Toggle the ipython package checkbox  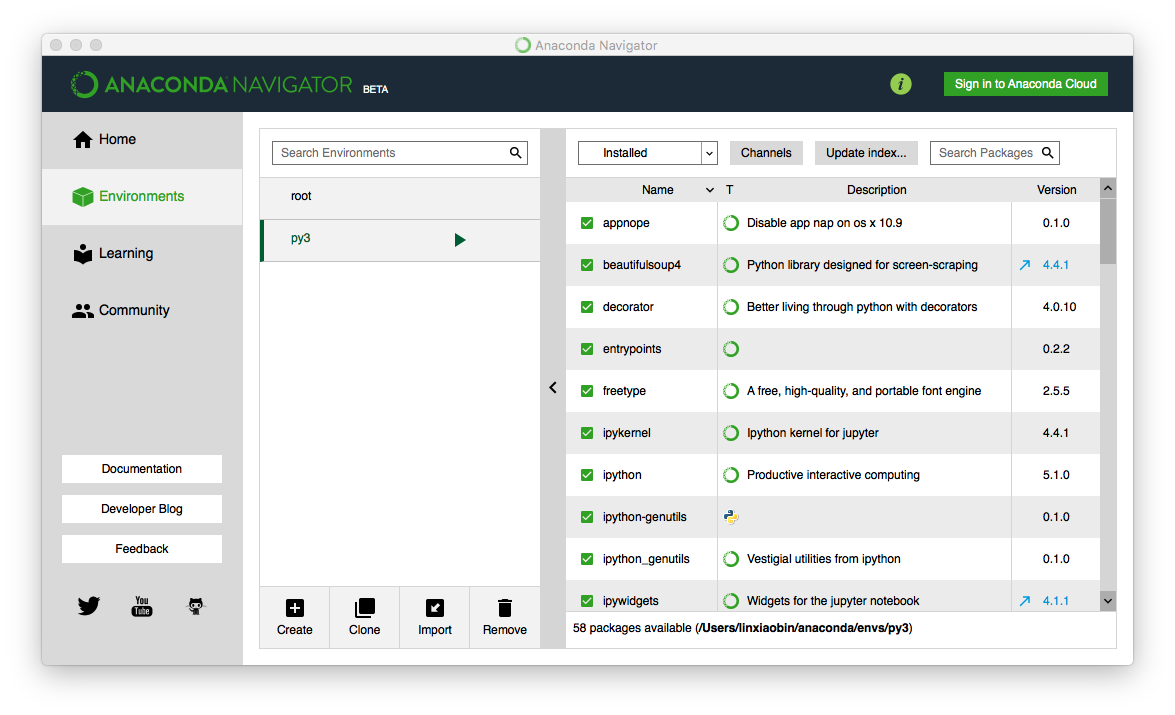coord(587,475)
